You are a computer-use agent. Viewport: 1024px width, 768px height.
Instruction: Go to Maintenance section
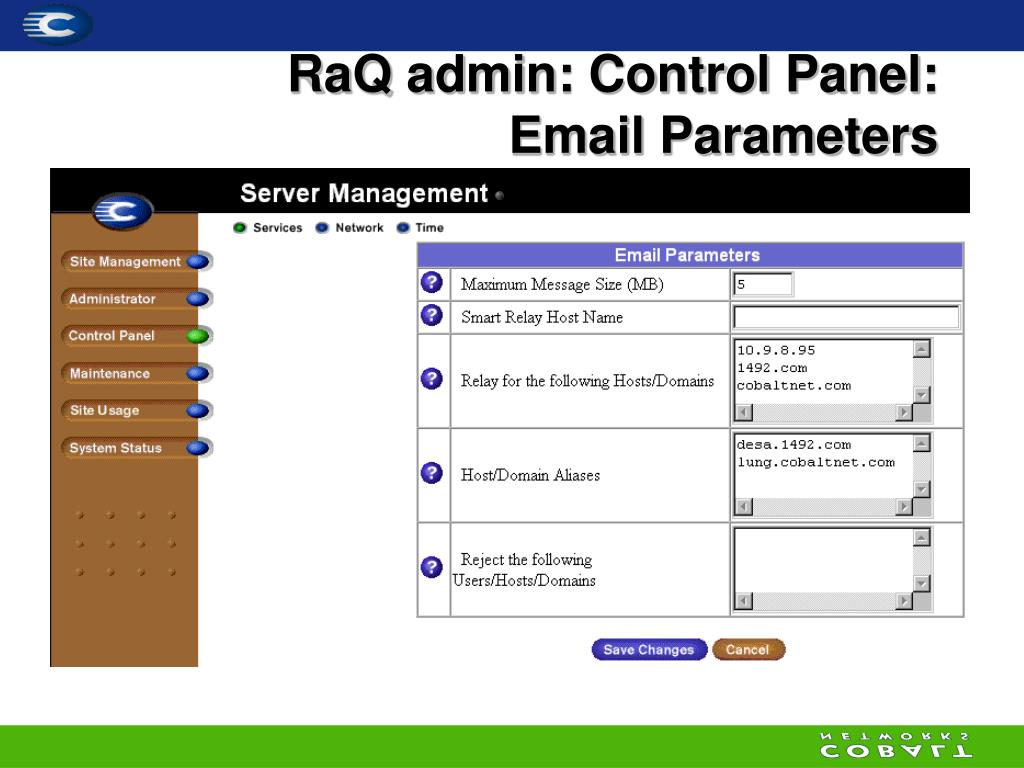tap(136, 373)
